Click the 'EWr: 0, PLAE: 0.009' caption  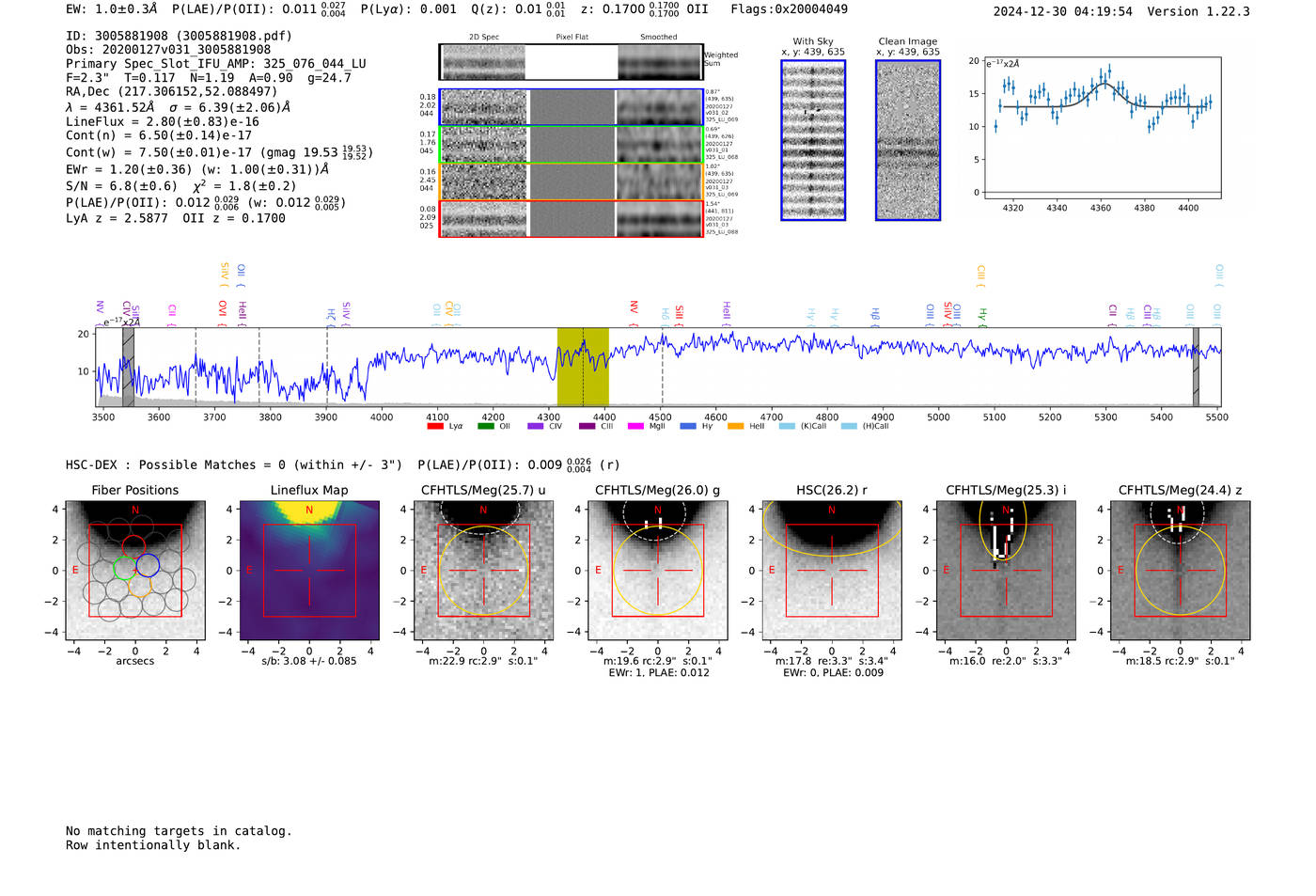(x=832, y=673)
